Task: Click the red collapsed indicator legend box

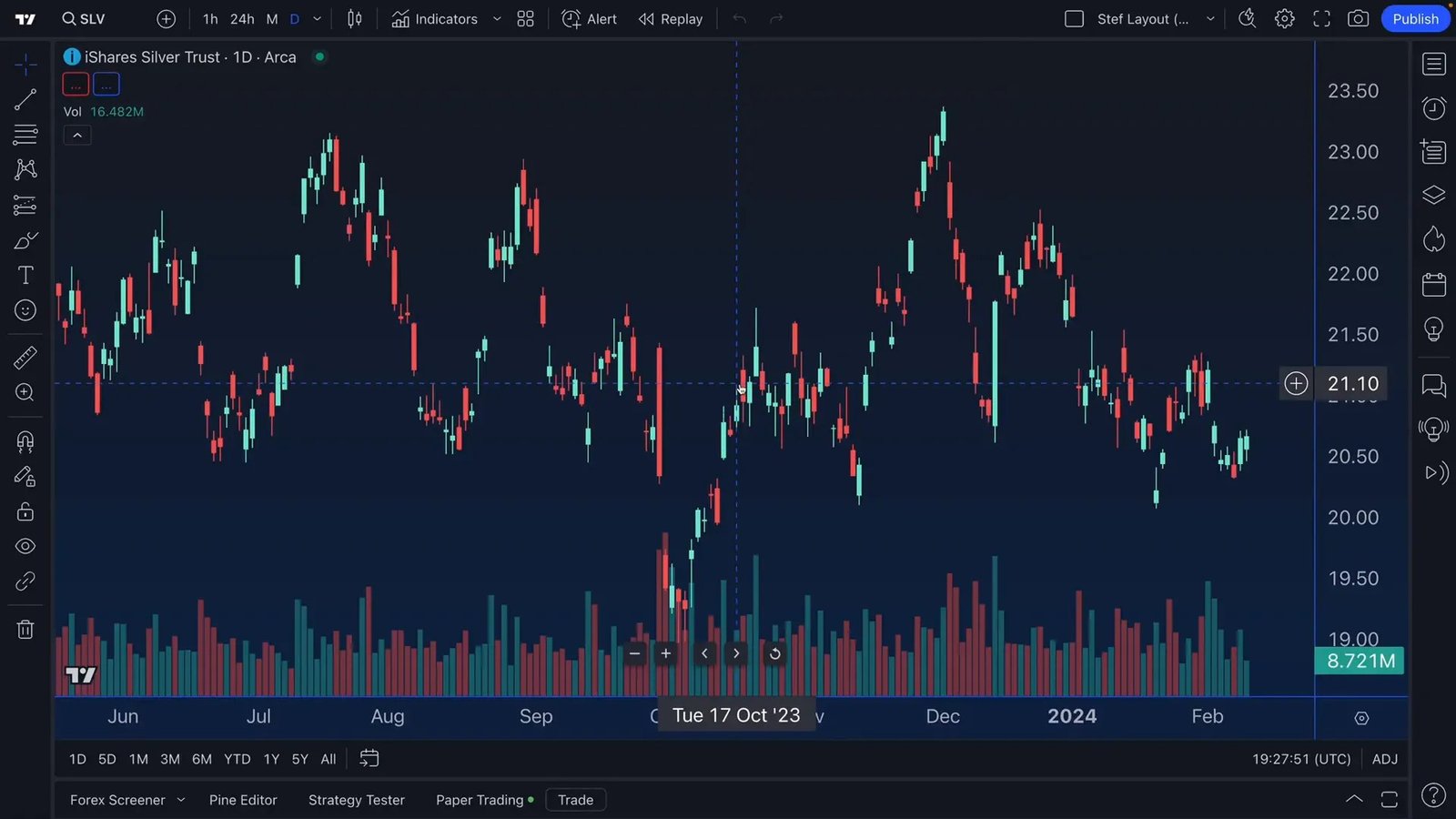Action: coord(76,85)
